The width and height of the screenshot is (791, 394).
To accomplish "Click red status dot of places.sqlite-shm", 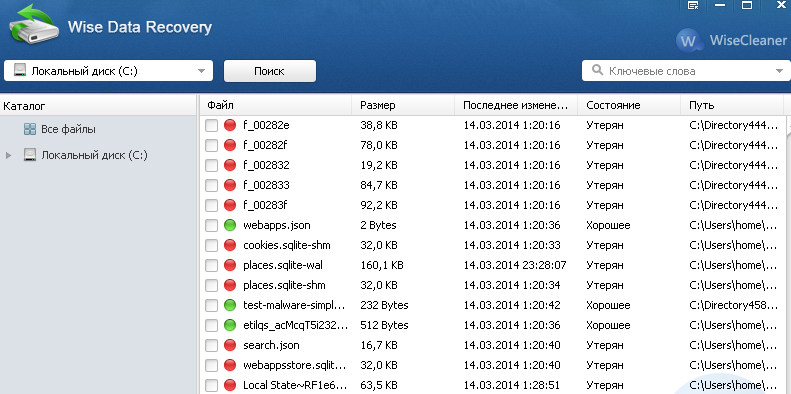I will click(x=230, y=285).
